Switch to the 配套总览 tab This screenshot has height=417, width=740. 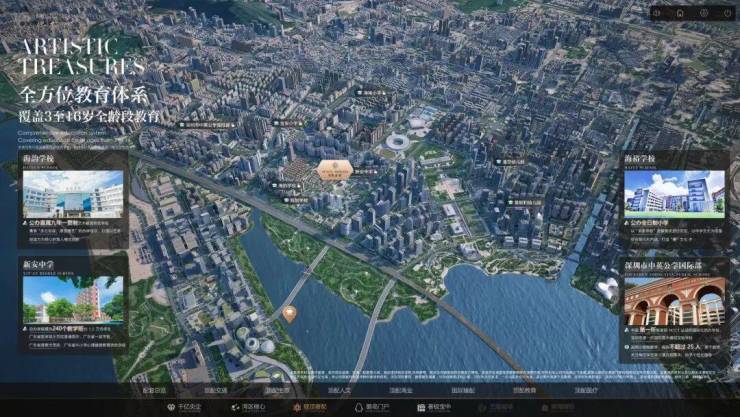pos(154,390)
